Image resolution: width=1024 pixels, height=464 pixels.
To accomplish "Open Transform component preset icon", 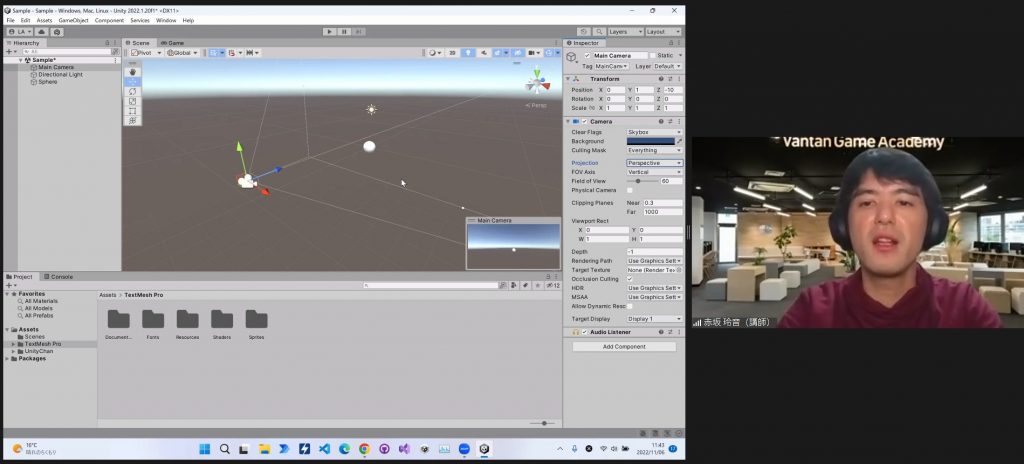I will point(670,79).
